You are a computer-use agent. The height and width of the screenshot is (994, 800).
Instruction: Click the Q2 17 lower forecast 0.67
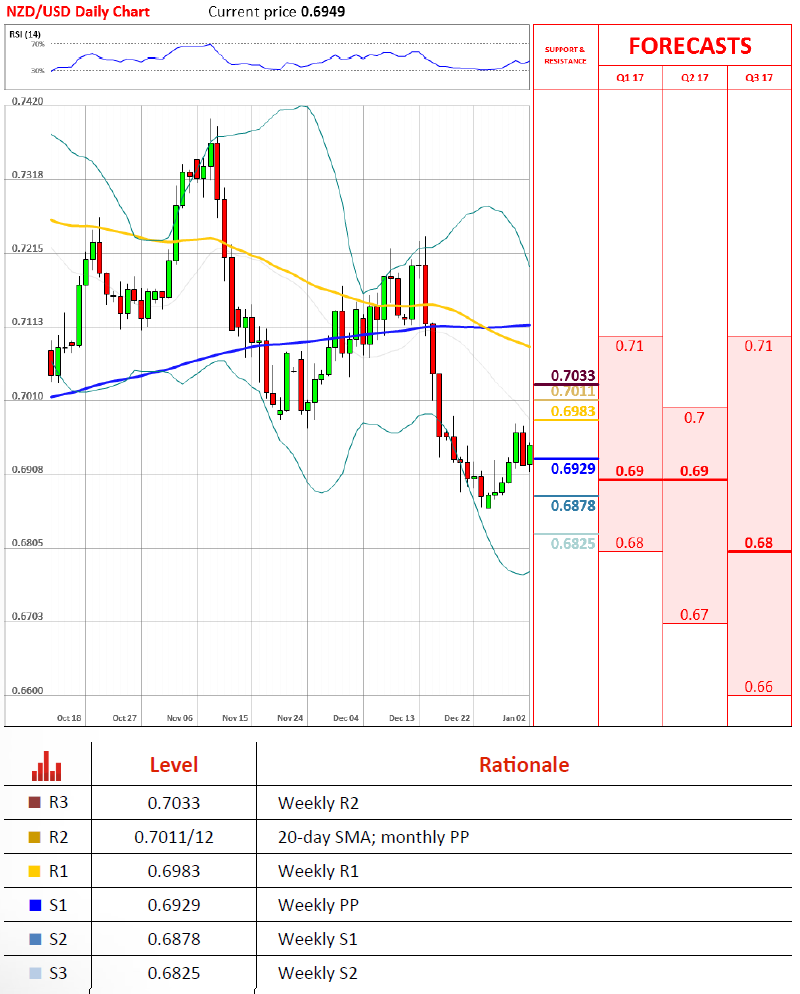point(694,614)
